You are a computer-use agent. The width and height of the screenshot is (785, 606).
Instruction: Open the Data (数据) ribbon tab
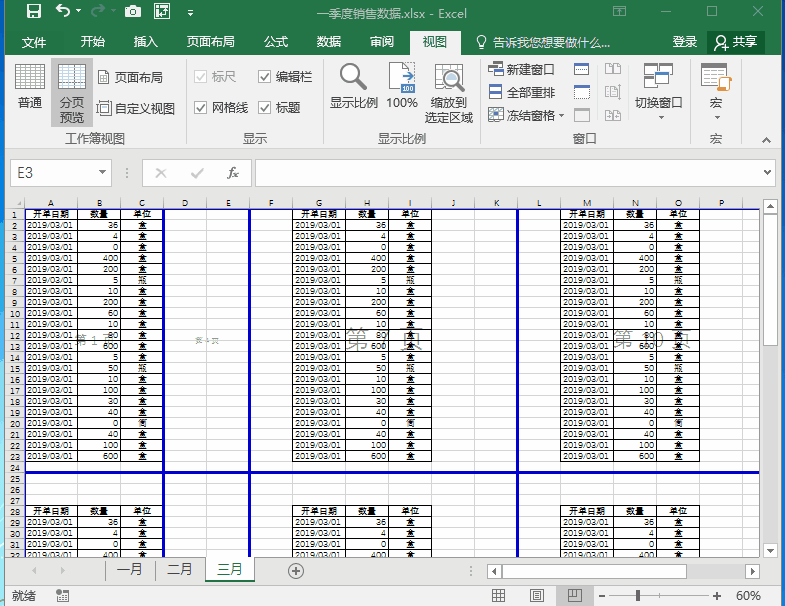click(328, 42)
